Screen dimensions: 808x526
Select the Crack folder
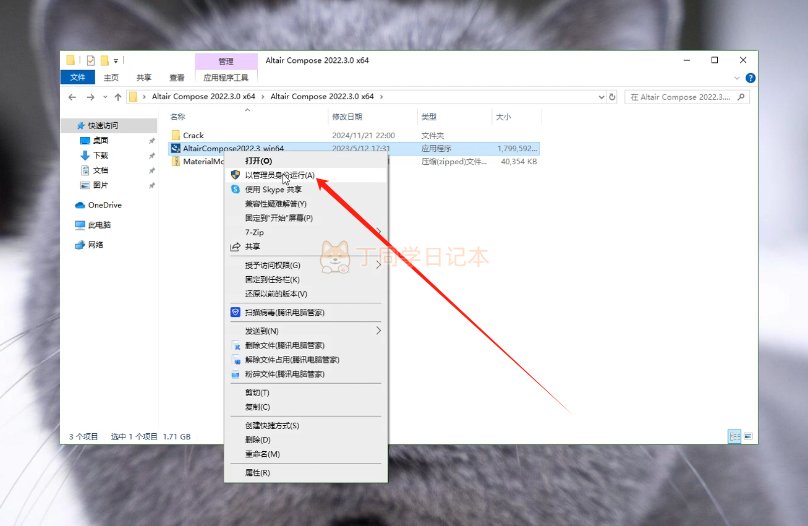click(x=193, y=135)
